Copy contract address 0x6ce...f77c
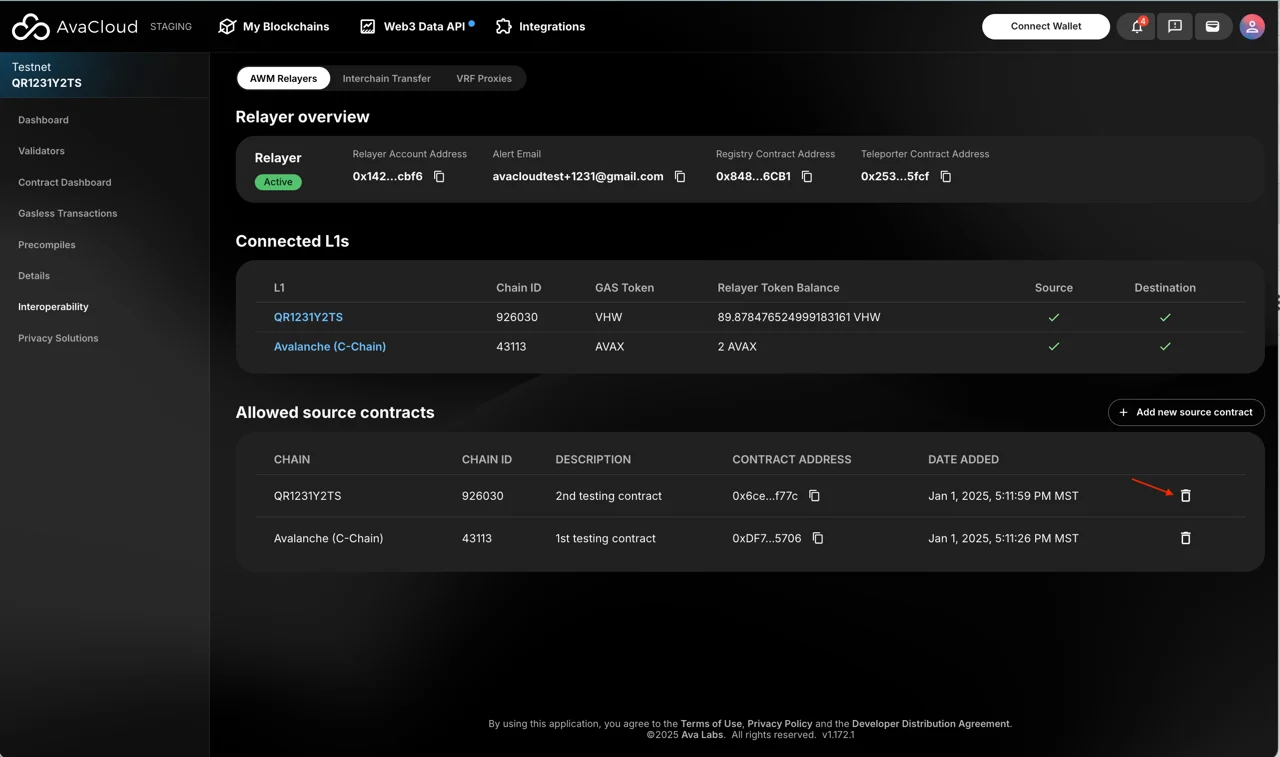 (x=814, y=496)
